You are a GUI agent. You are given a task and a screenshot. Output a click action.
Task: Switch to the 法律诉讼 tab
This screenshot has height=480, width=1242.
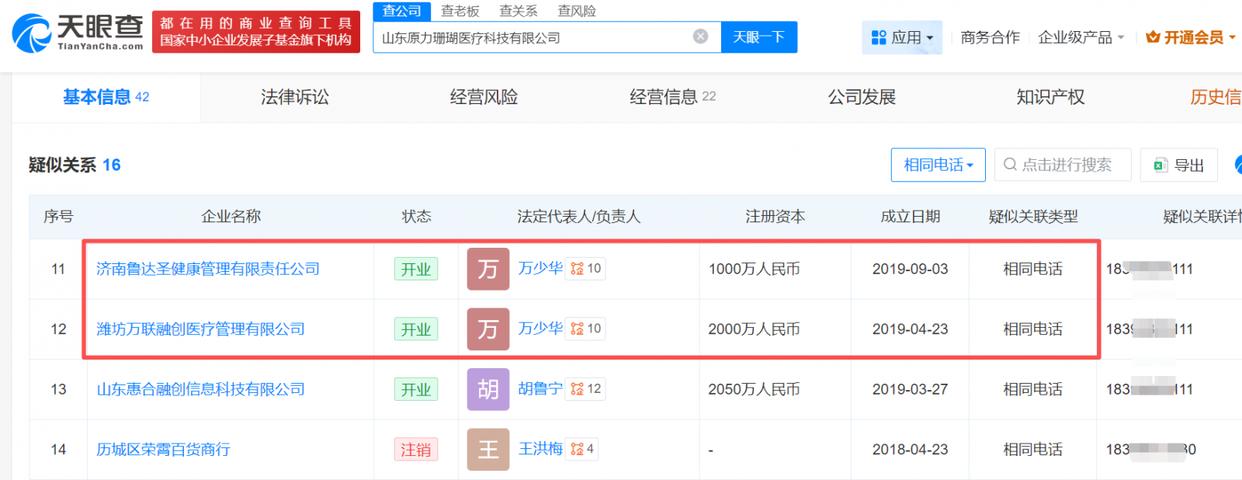click(294, 97)
